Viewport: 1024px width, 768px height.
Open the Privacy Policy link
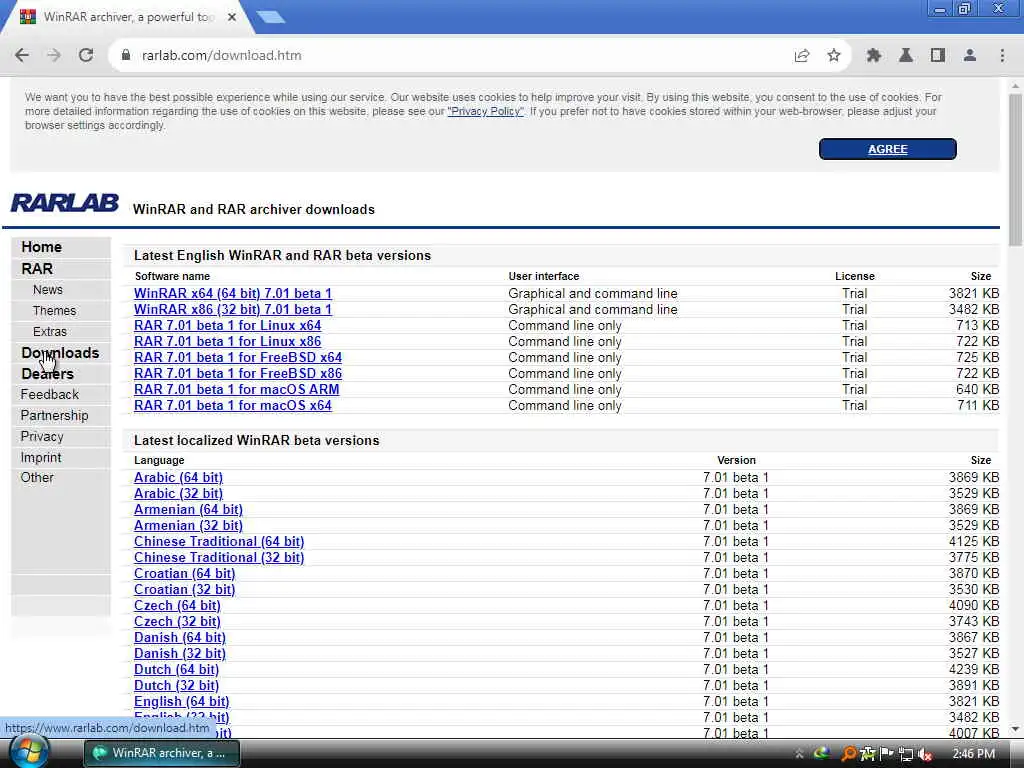(485, 111)
